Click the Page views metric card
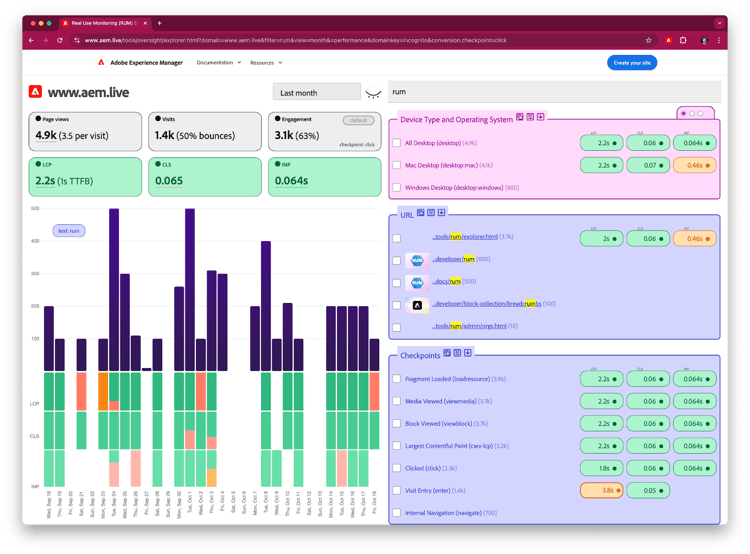The width and height of the screenshot is (750, 554). [85, 132]
